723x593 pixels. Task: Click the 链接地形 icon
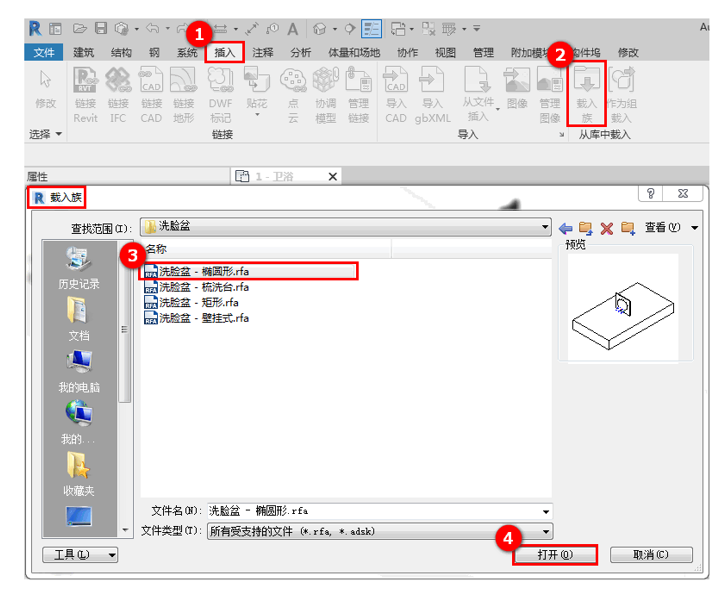tap(184, 79)
